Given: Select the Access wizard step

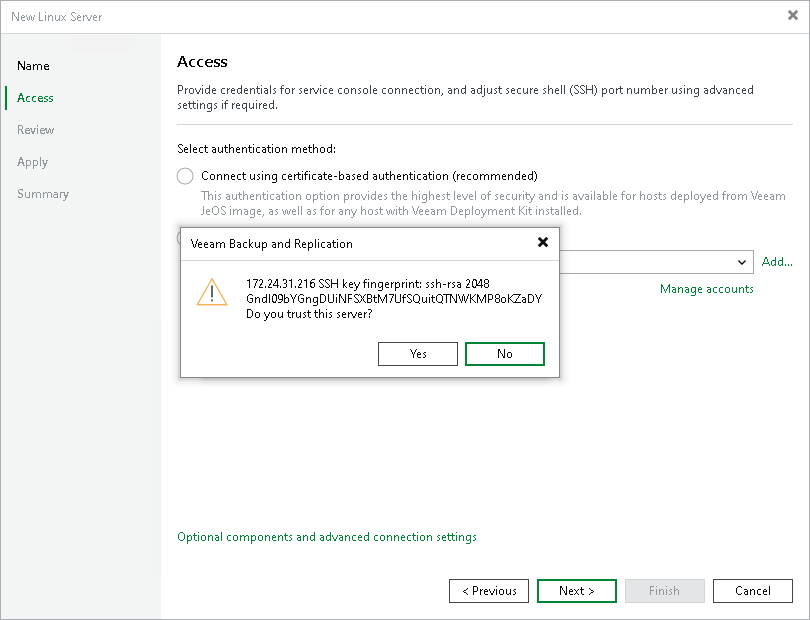Looking at the screenshot, I should [x=35, y=98].
